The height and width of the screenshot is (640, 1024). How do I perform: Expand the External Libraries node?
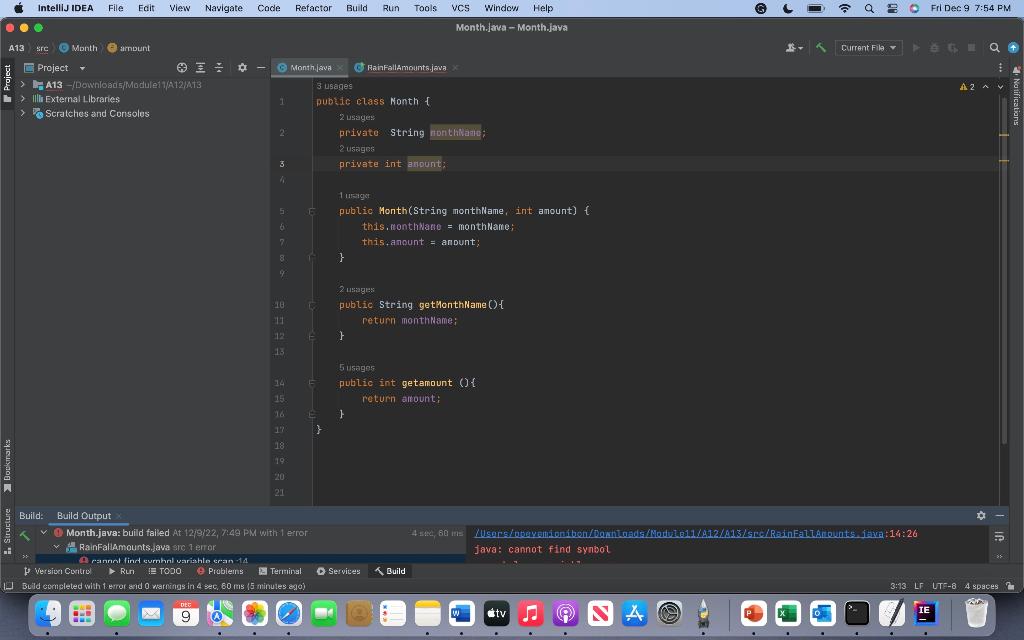(22, 98)
